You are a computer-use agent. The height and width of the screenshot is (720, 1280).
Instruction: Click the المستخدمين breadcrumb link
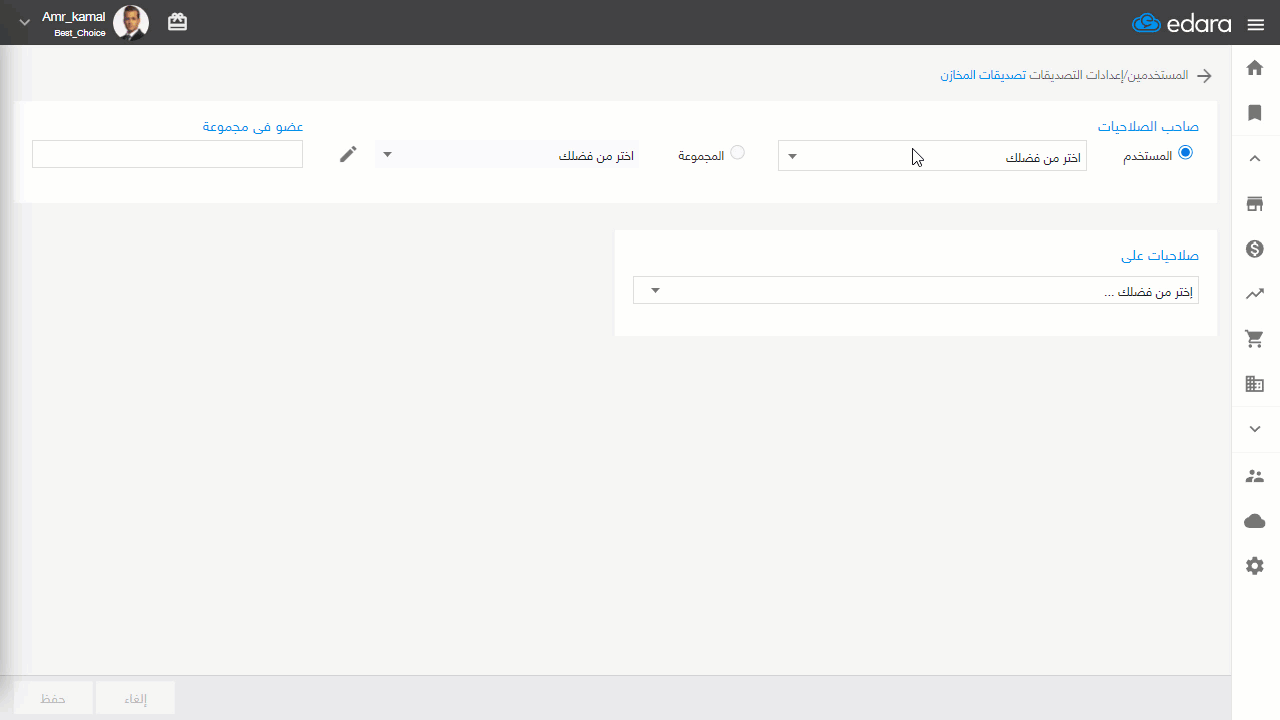pos(1158,76)
